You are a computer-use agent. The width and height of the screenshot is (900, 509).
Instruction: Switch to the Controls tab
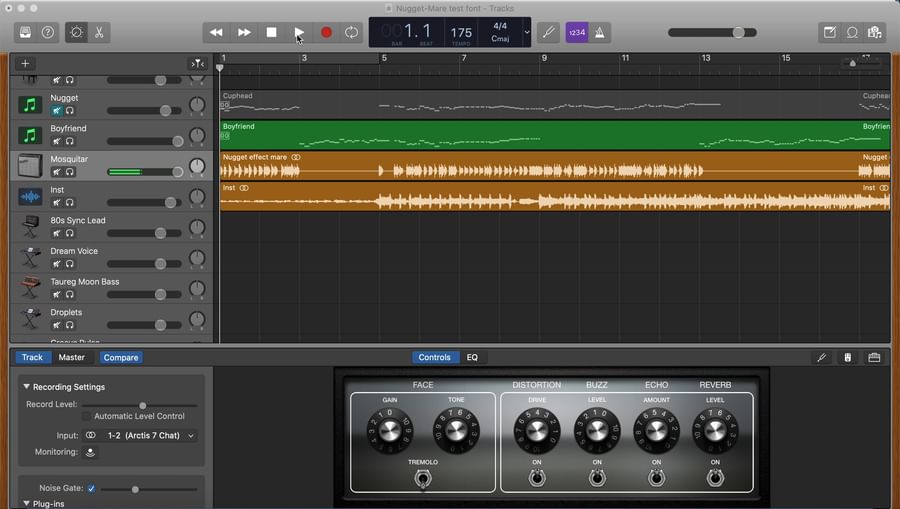coord(435,358)
